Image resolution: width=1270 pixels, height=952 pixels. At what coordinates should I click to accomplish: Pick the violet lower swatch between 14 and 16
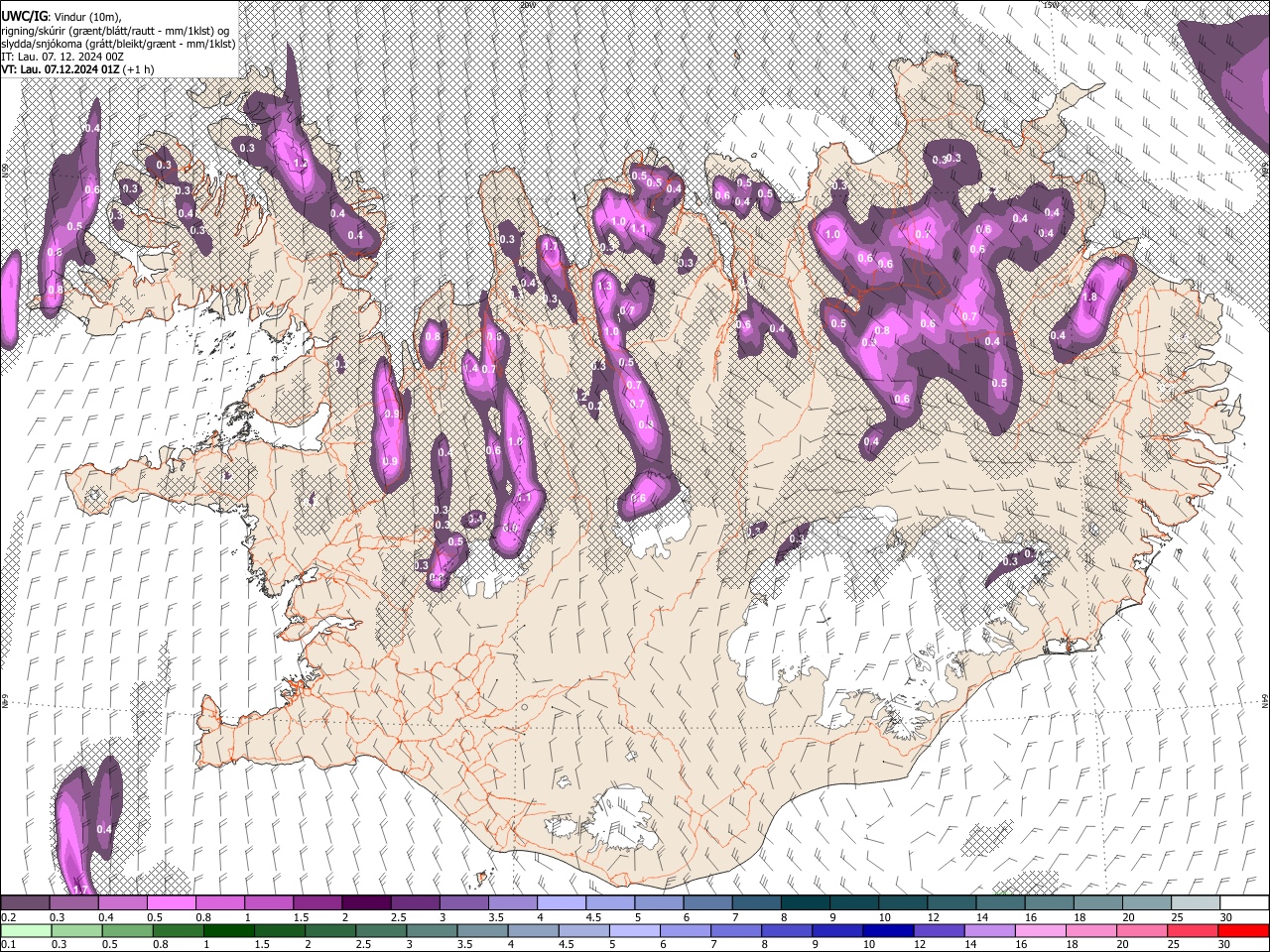(x=989, y=930)
